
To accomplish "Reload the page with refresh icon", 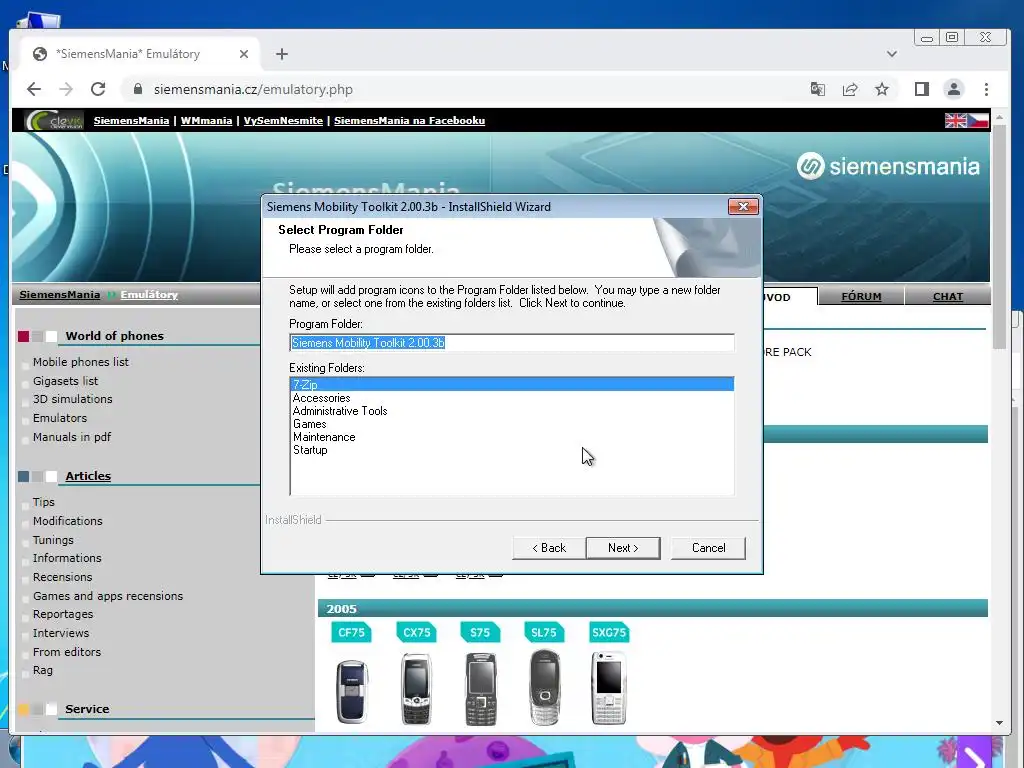I will point(98,89).
